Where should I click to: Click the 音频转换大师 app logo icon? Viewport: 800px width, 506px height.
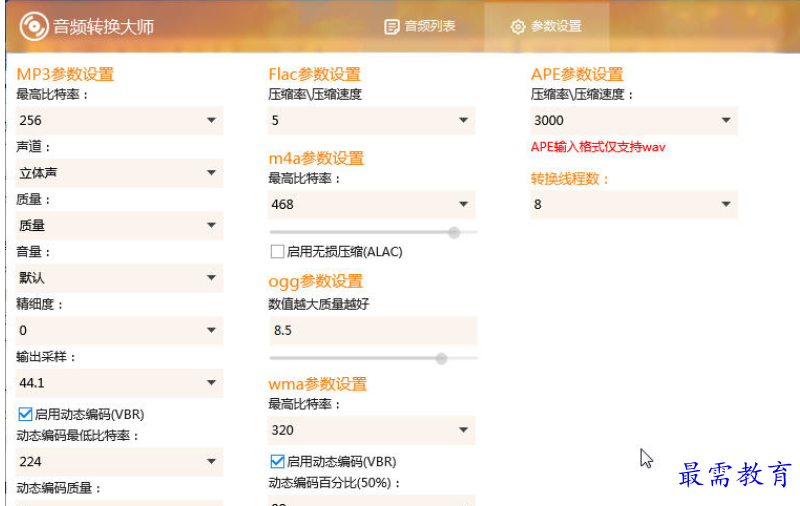point(34,26)
